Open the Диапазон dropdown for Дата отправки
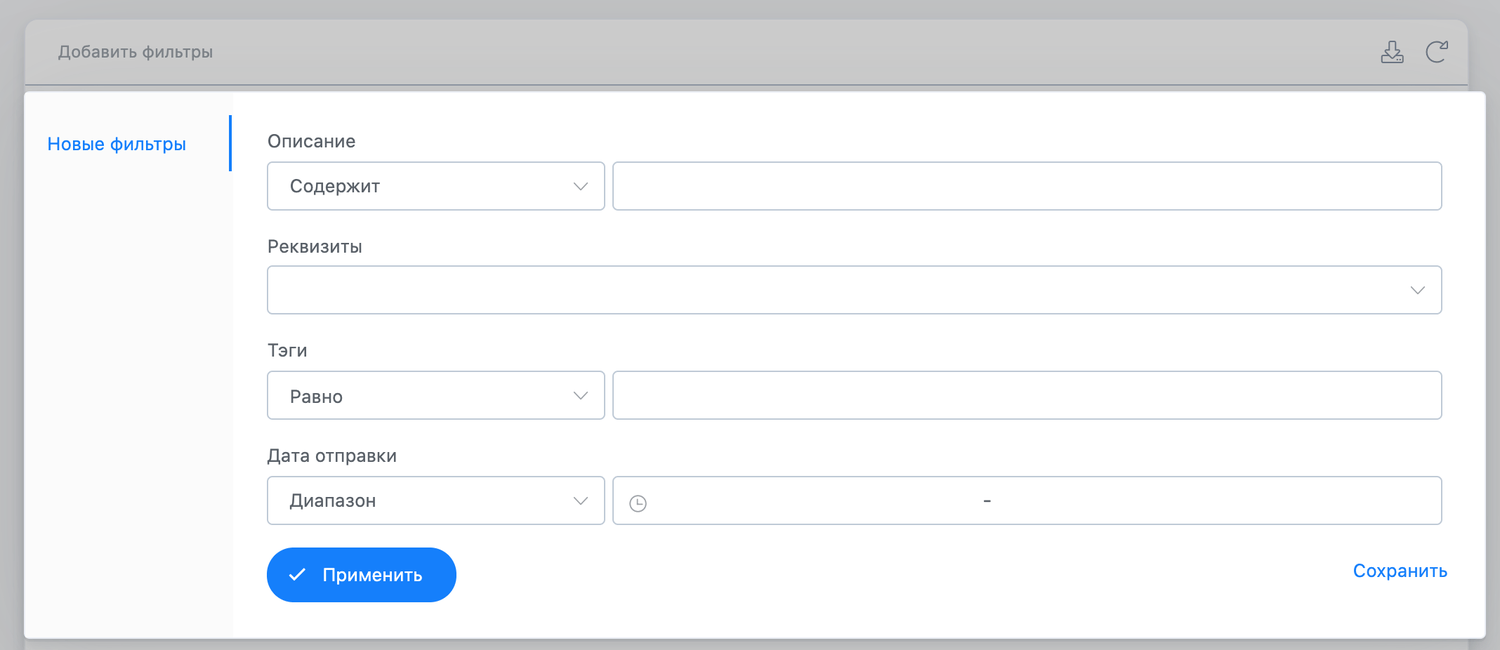This screenshot has width=1500, height=650. point(436,501)
